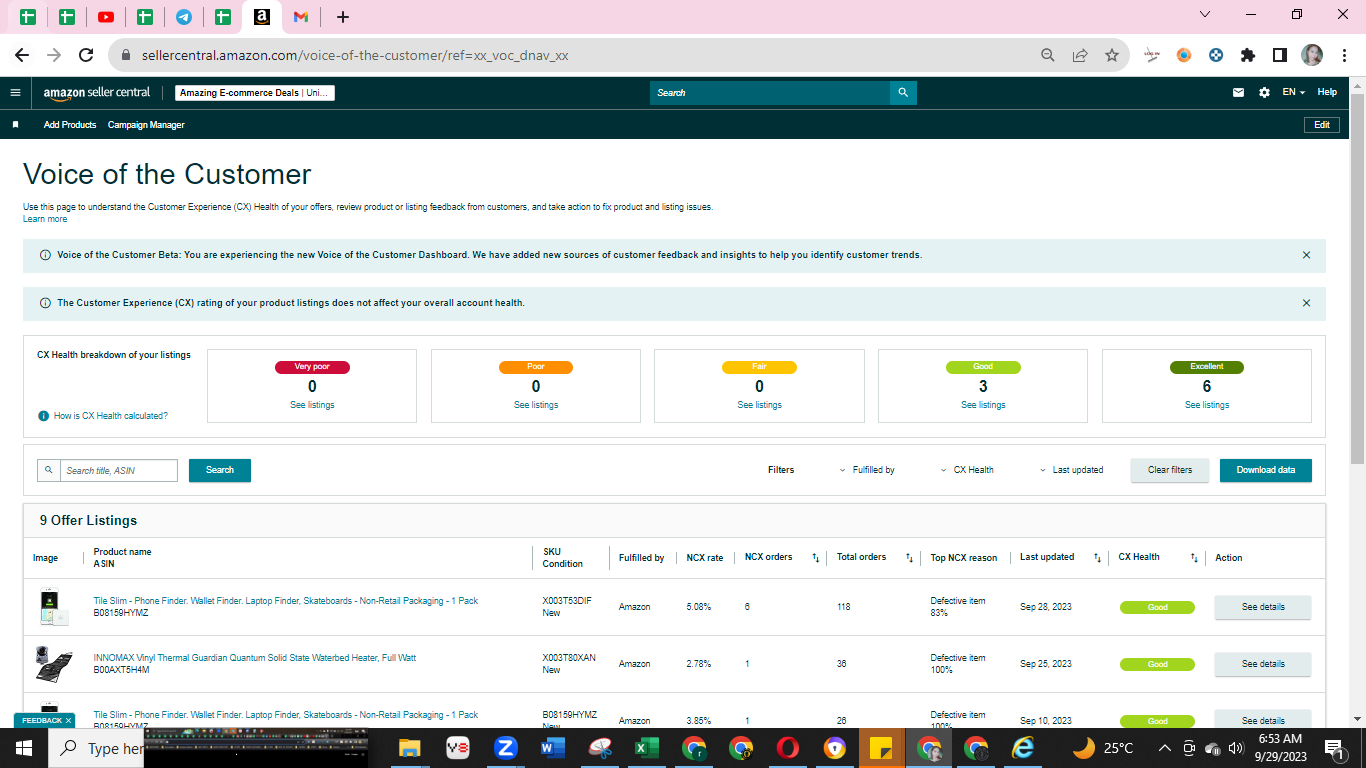This screenshot has width=1366, height=768.
Task: Open the Chrome extensions puzzle icon
Action: click(x=1248, y=56)
